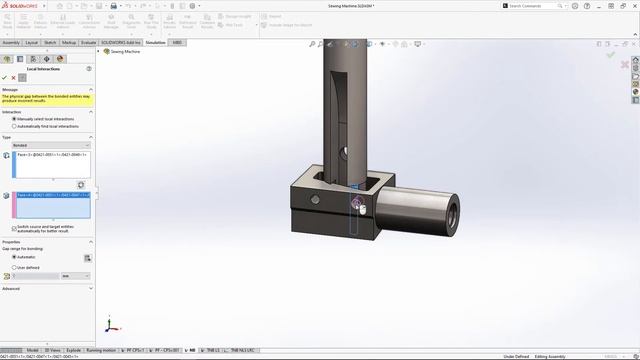Click the SOLIDWORKS logo menu
This screenshot has height=360, width=640.
[20, 6]
